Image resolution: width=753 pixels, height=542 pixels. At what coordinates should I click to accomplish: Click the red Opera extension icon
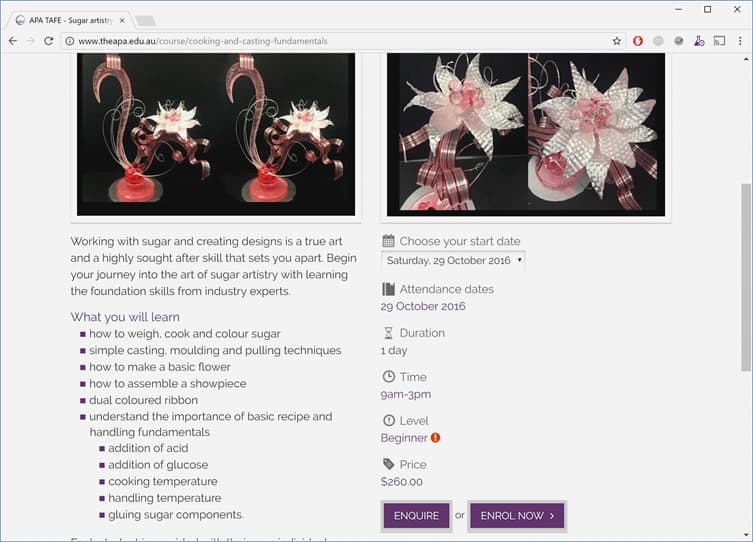pos(638,41)
